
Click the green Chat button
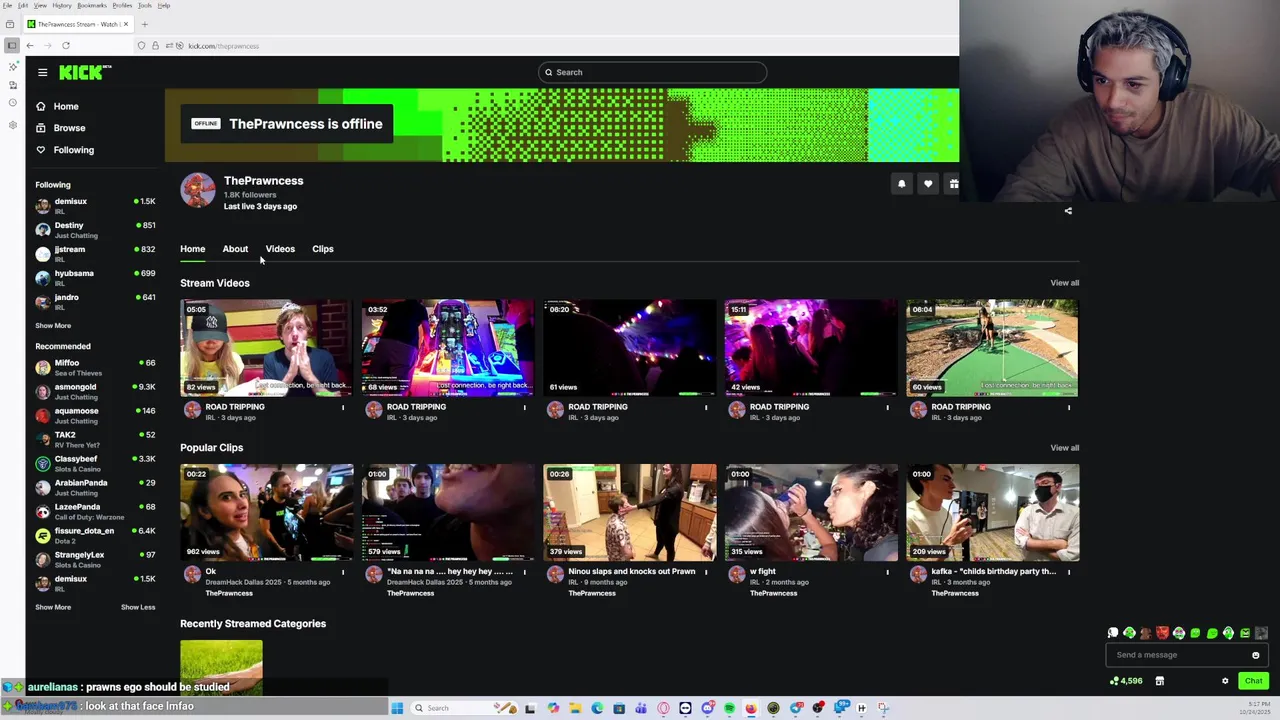(x=1253, y=681)
